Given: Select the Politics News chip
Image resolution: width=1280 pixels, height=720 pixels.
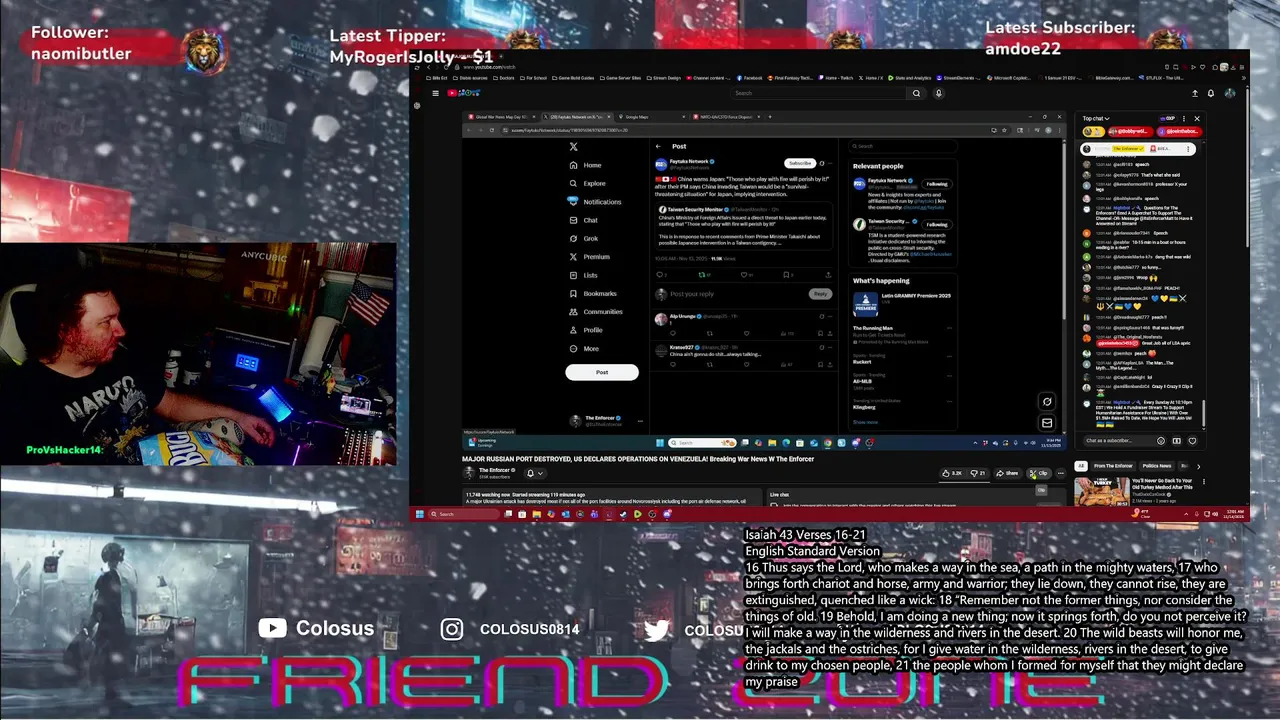Looking at the screenshot, I should (1157, 466).
